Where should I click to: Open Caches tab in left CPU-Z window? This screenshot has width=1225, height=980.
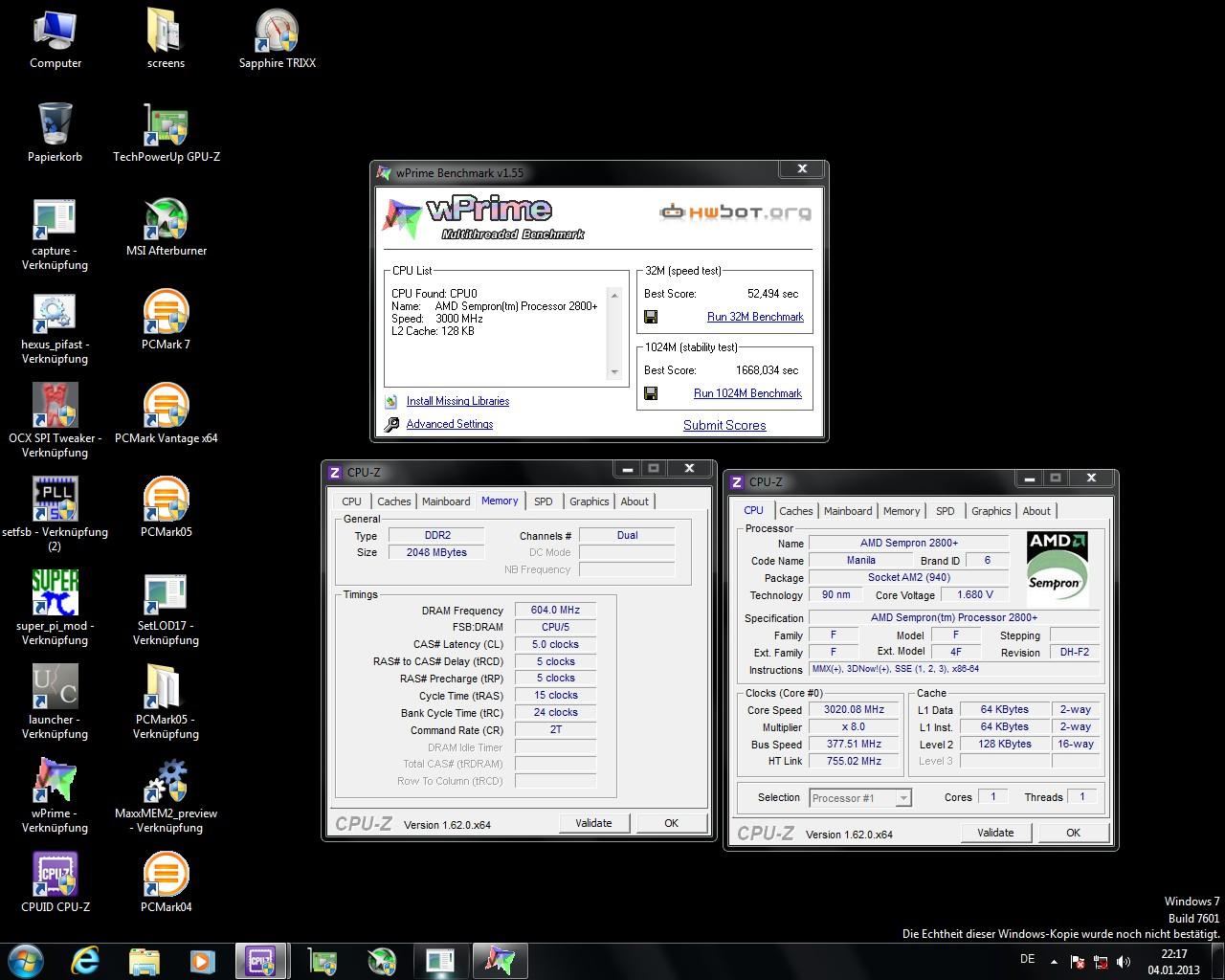click(393, 501)
